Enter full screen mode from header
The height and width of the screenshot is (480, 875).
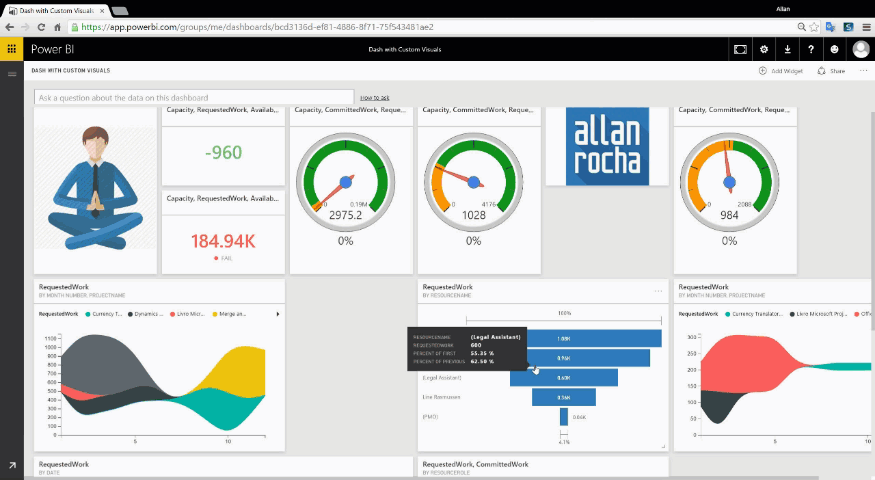pyautogui.click(x=740, y=49)
